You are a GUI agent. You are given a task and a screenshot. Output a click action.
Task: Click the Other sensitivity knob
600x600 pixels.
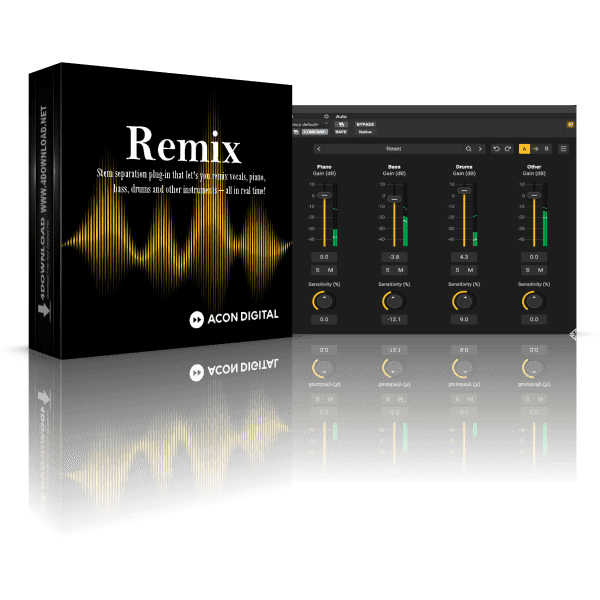[x=534, y=301]
